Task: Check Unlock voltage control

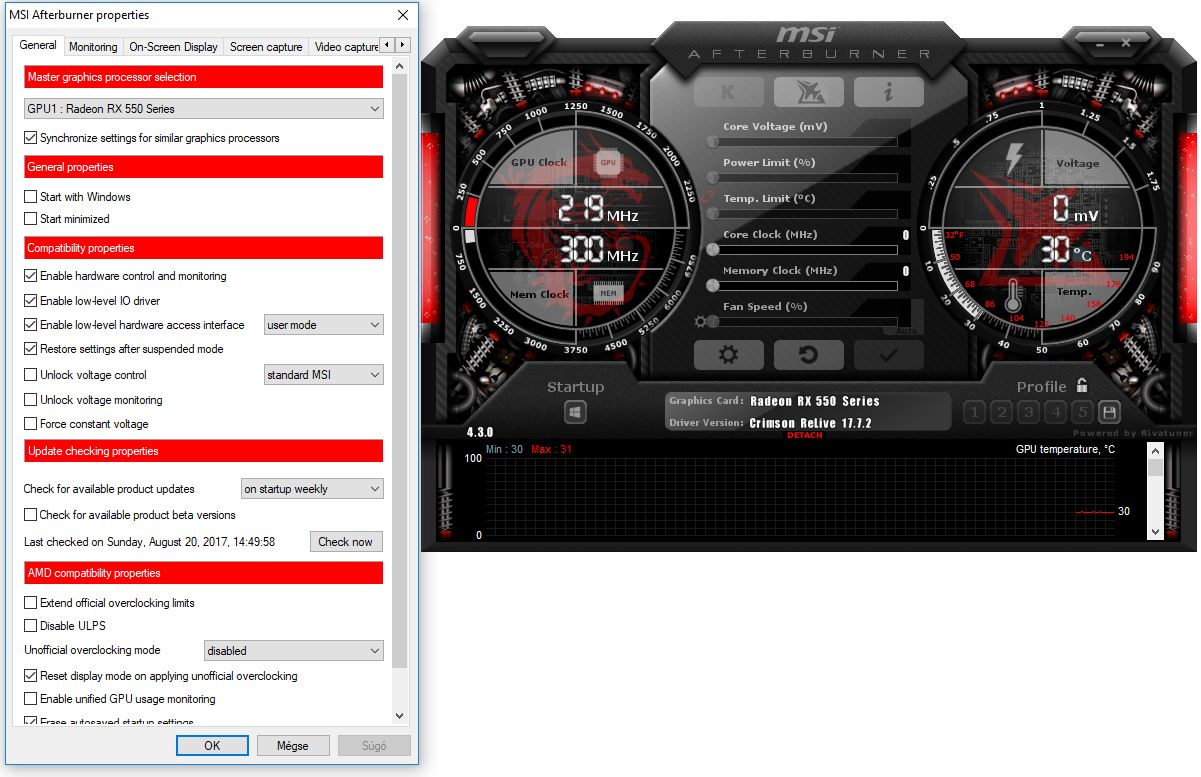Action: 30,375
